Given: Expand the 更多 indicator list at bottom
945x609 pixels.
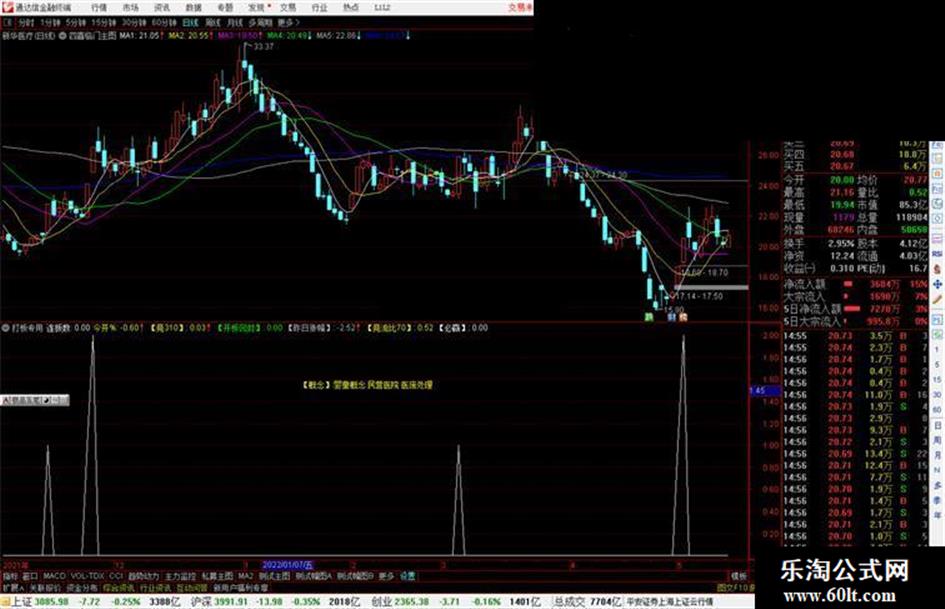Looking at the screenshot, I should click(386, 576).
